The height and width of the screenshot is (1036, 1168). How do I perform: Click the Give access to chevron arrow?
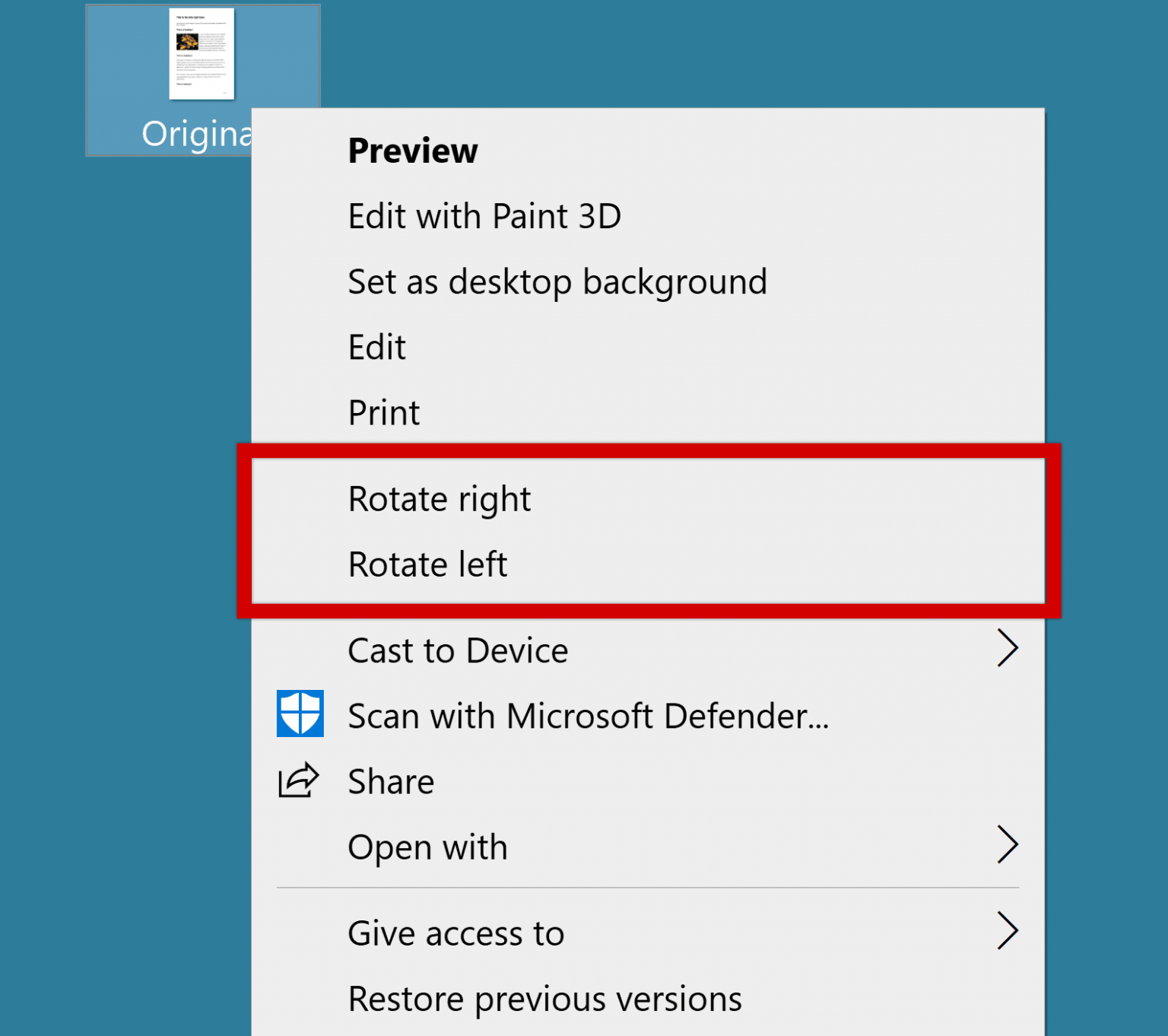1009,930
